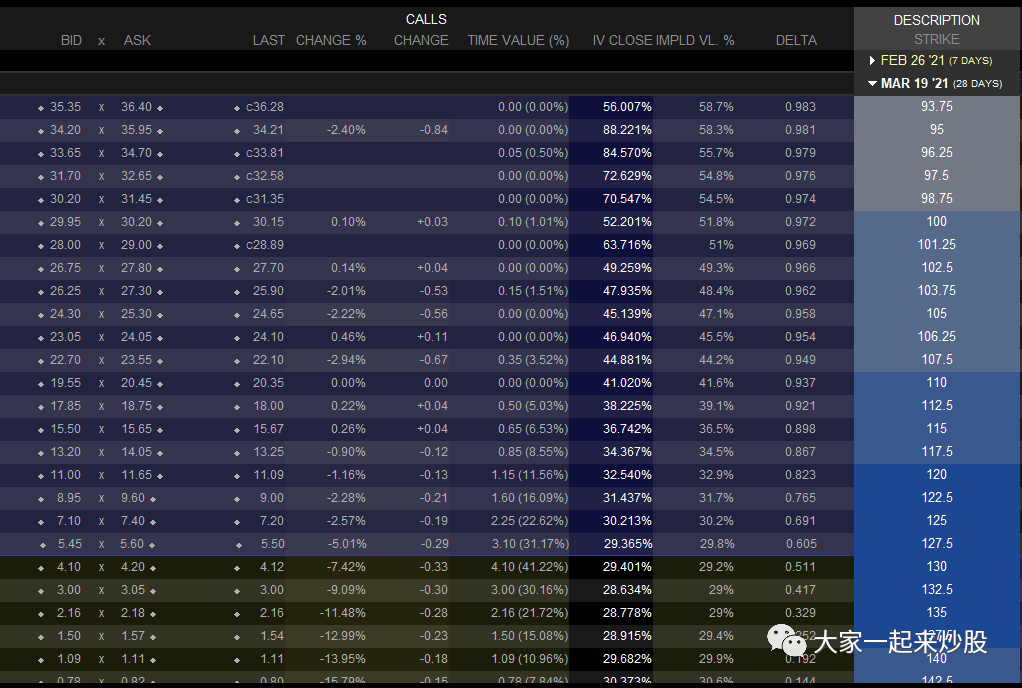Click the CHANGE % column header
Viewport: 1022px width, 688px height.
[x=331, y=40]
